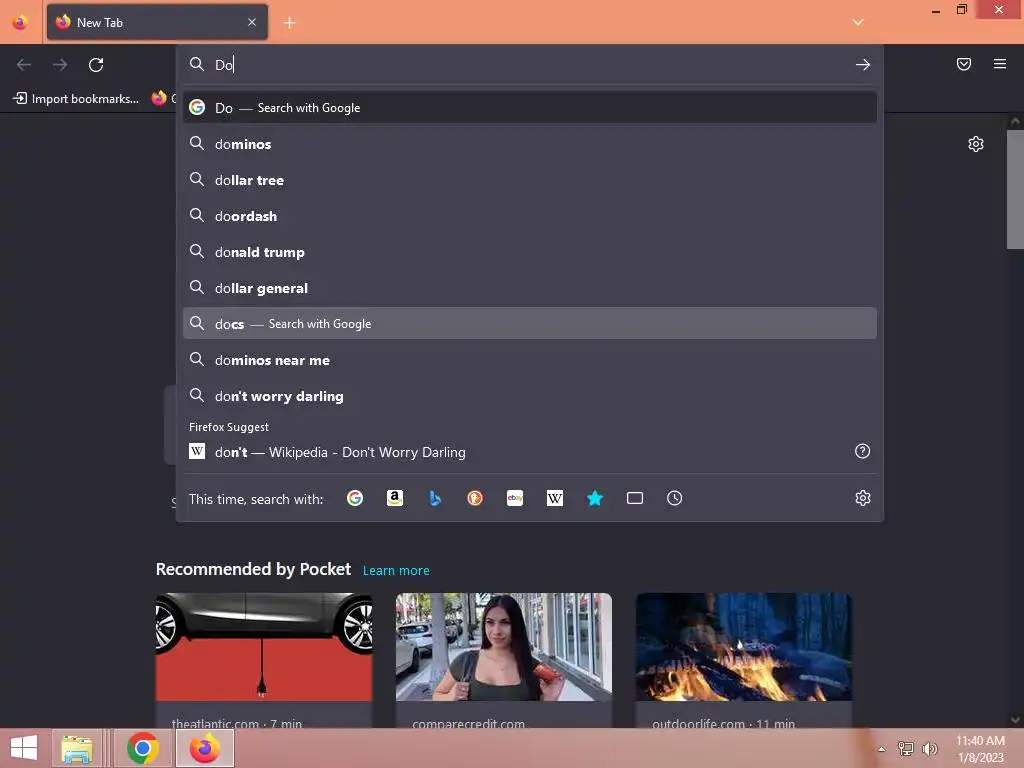
Task: Go back one page
Action: [x=24, y=65]
